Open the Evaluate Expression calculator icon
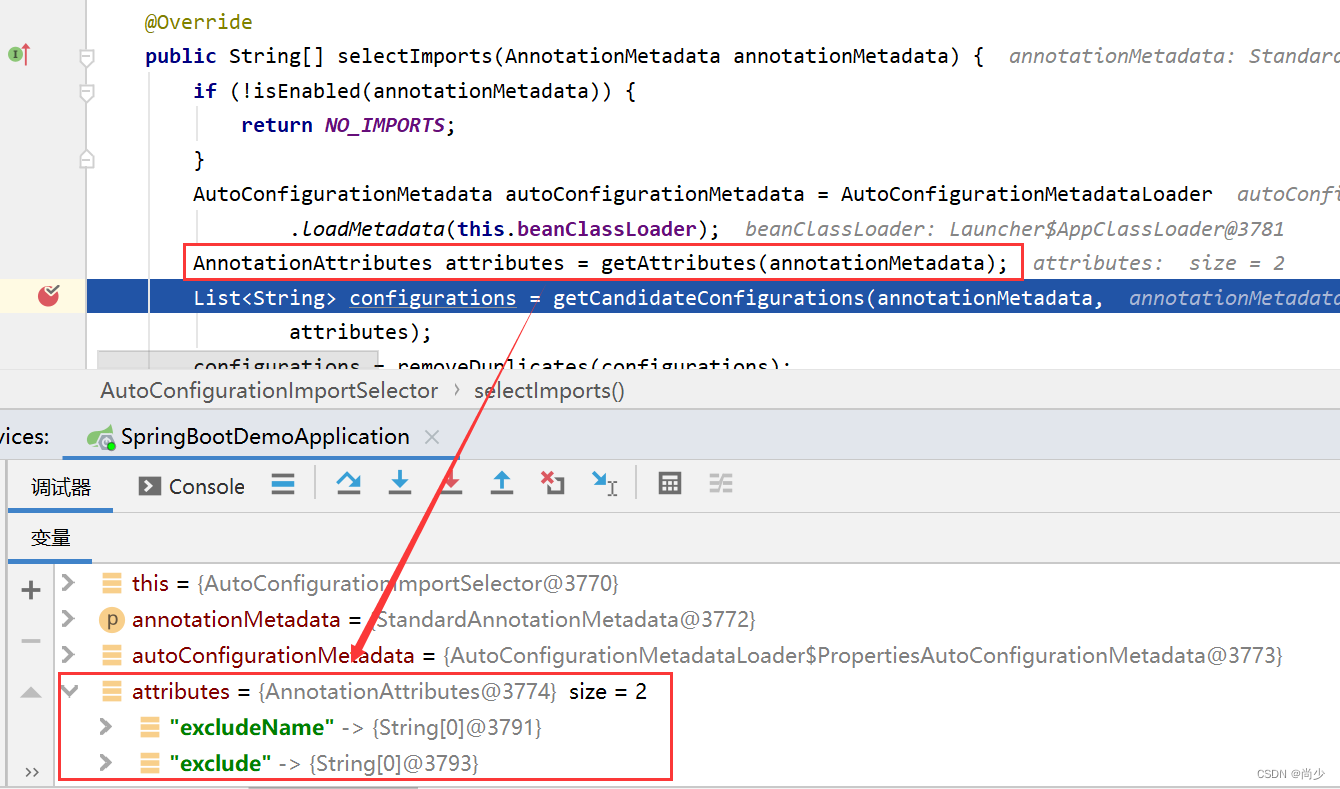 pos(670,484)
